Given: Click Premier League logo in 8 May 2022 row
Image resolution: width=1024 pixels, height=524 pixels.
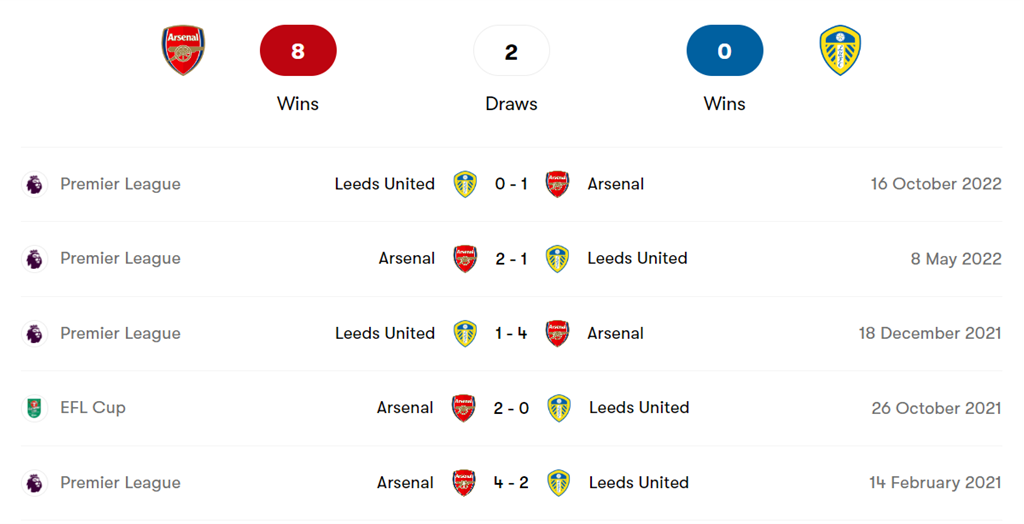Looking at the screenshot, I should tap(35, 259).
